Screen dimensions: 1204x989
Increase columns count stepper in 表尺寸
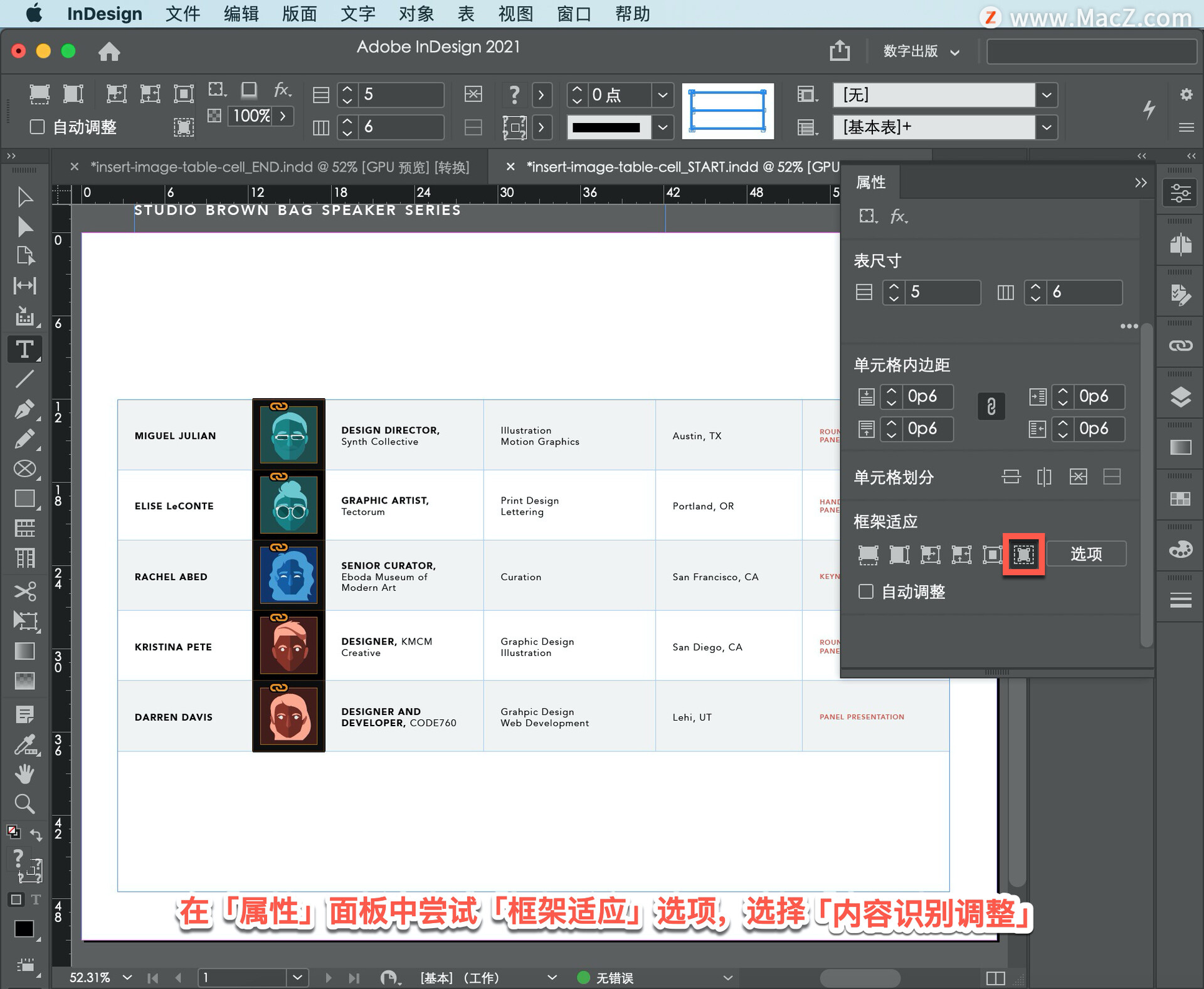click(1035, 287)
